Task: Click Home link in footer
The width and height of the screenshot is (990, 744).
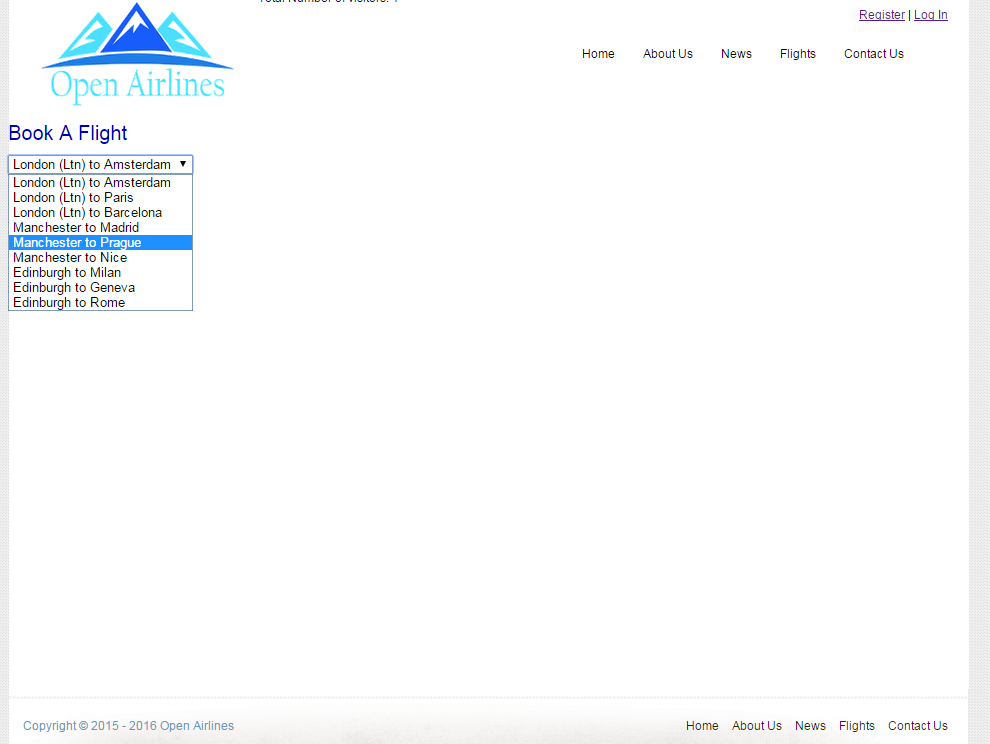Action: click(x=702, y=726)
